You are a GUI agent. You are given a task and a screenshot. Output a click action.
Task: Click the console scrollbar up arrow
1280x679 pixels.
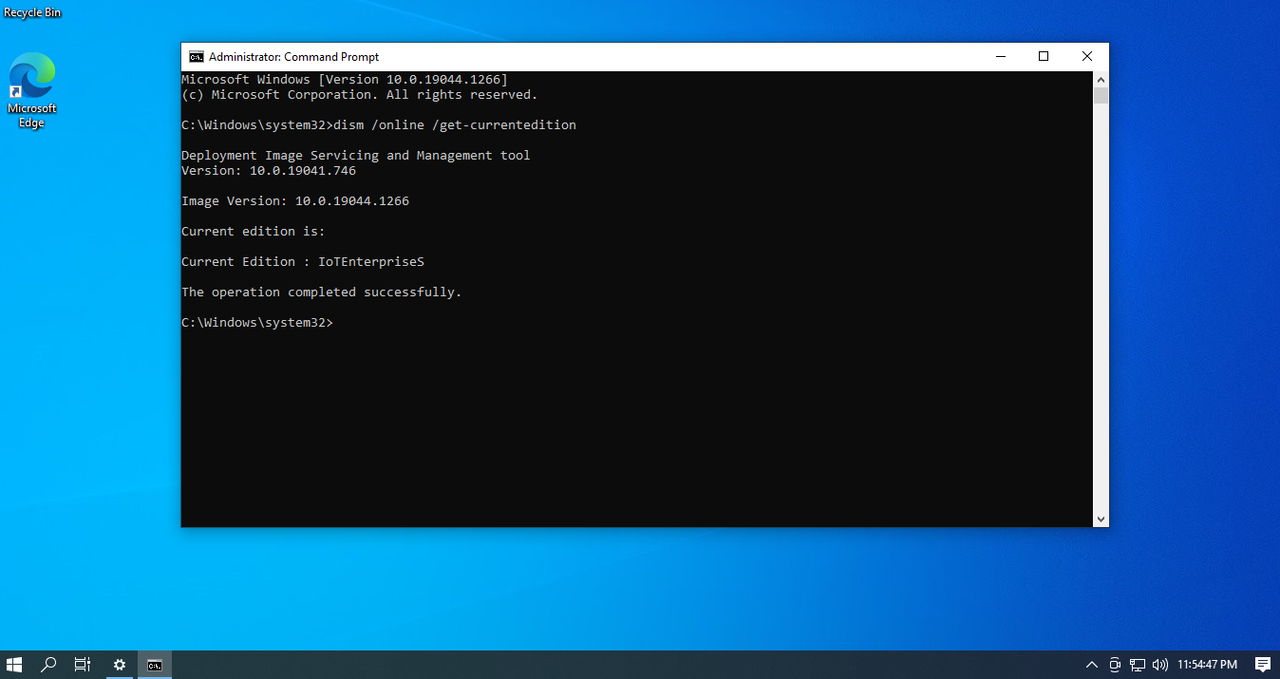pos(1100,79)
